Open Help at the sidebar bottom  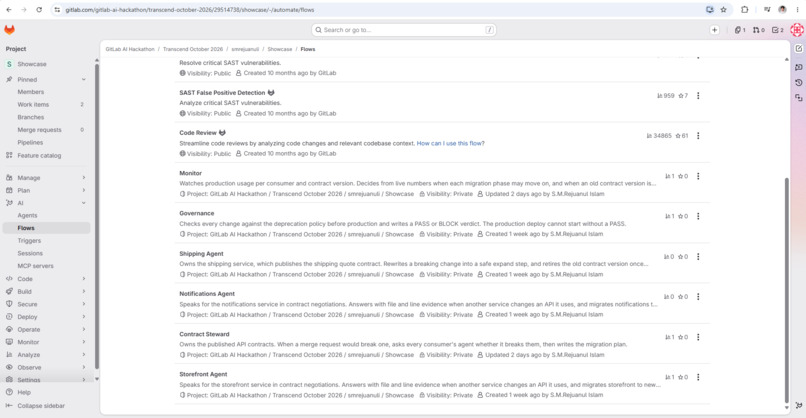(x=24, y=392)
